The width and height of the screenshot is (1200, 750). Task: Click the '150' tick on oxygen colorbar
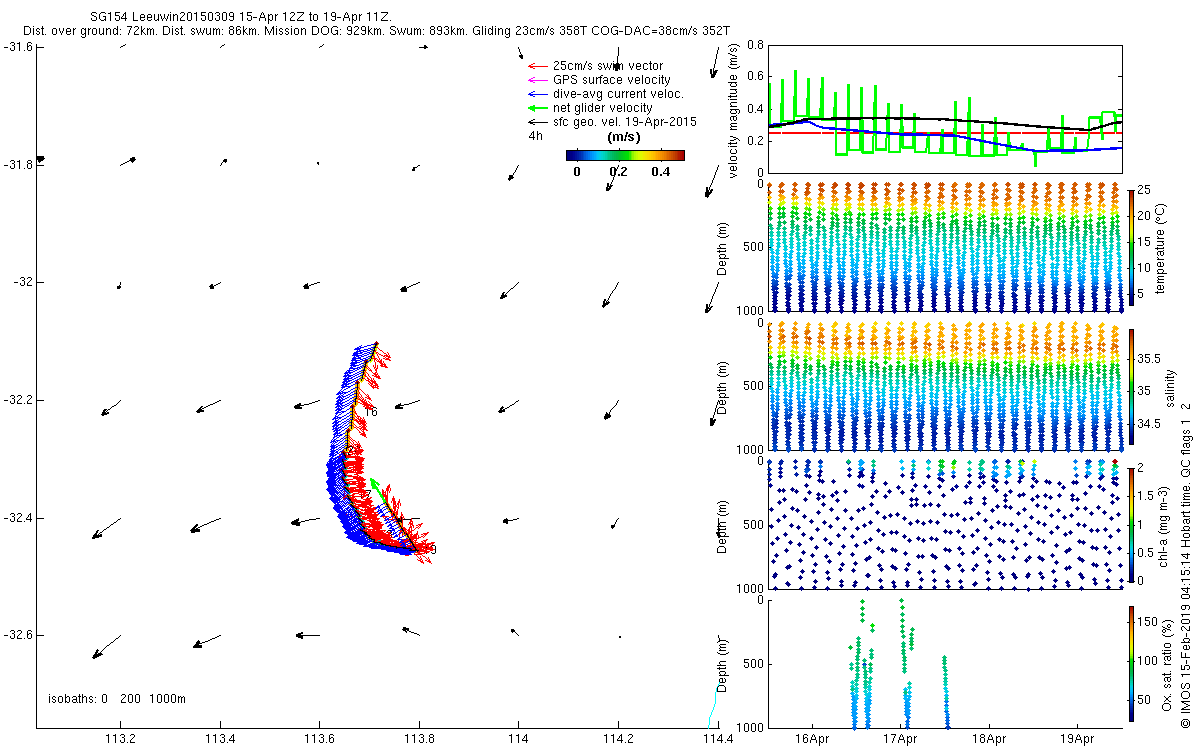pos(1148,623)
